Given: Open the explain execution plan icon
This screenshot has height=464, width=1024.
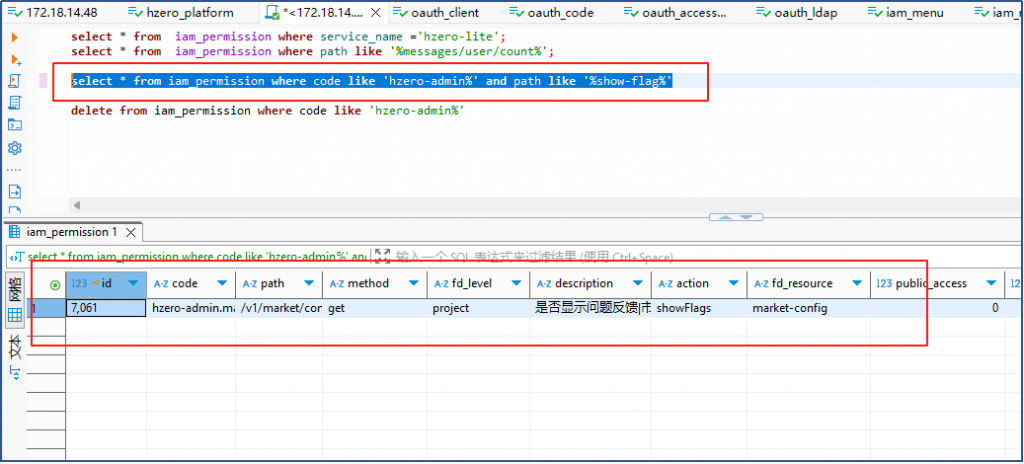Looking at the screenshot, I should point(15,103).
